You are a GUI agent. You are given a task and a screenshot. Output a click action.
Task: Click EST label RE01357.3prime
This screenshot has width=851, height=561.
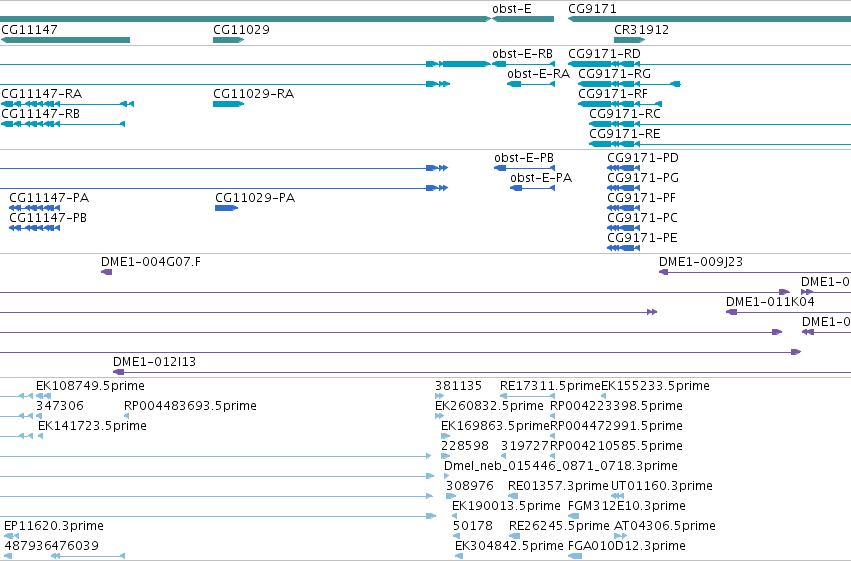[558, 487]
